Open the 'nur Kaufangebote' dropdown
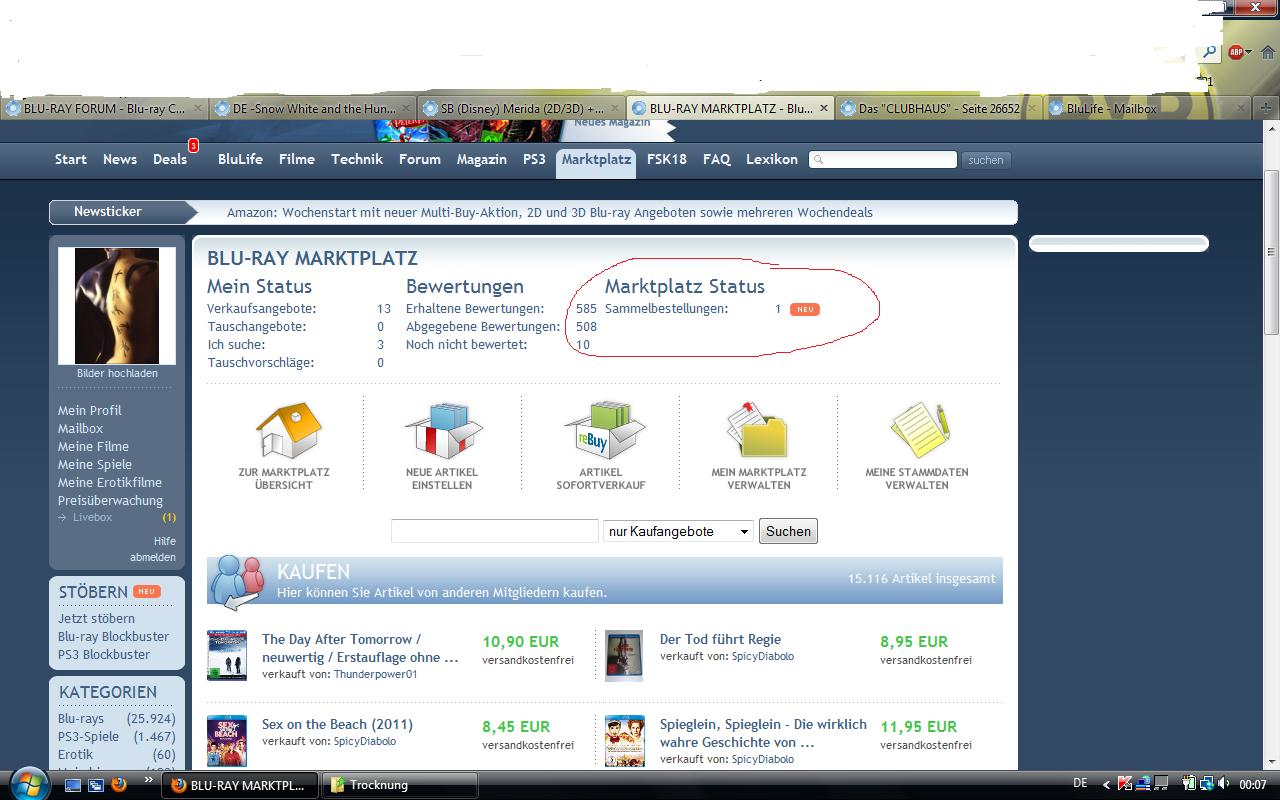The height and width of the screenshot is (800, 1280). coord(678,532)
